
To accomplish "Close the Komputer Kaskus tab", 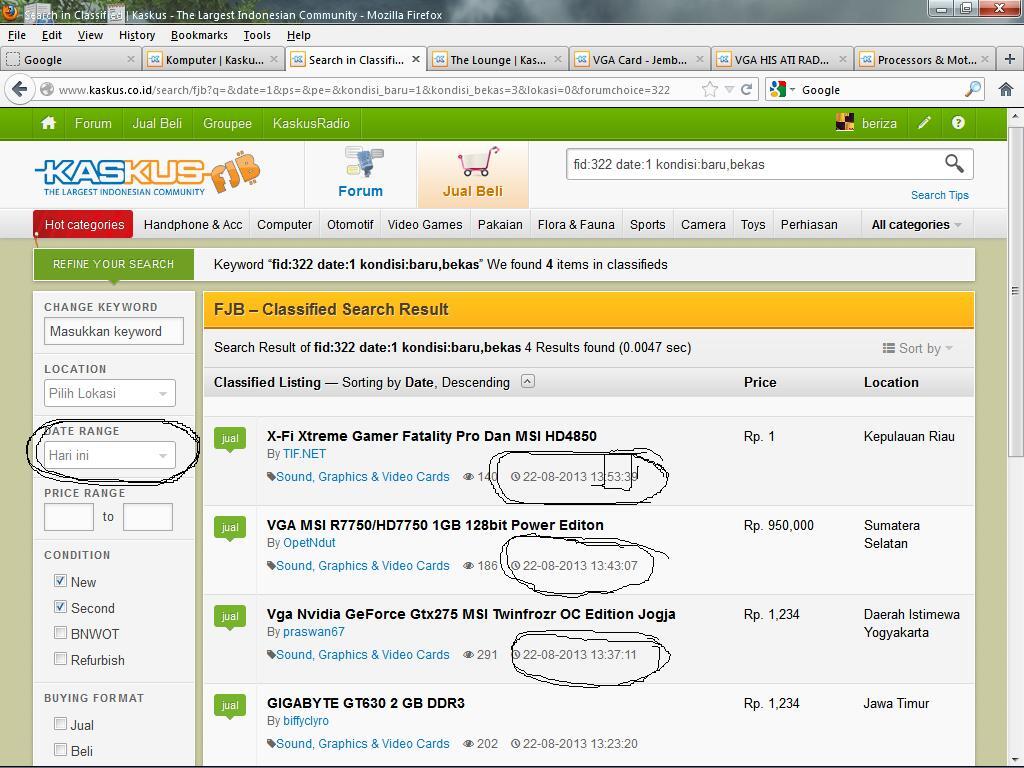I will (x=274, y=59).
